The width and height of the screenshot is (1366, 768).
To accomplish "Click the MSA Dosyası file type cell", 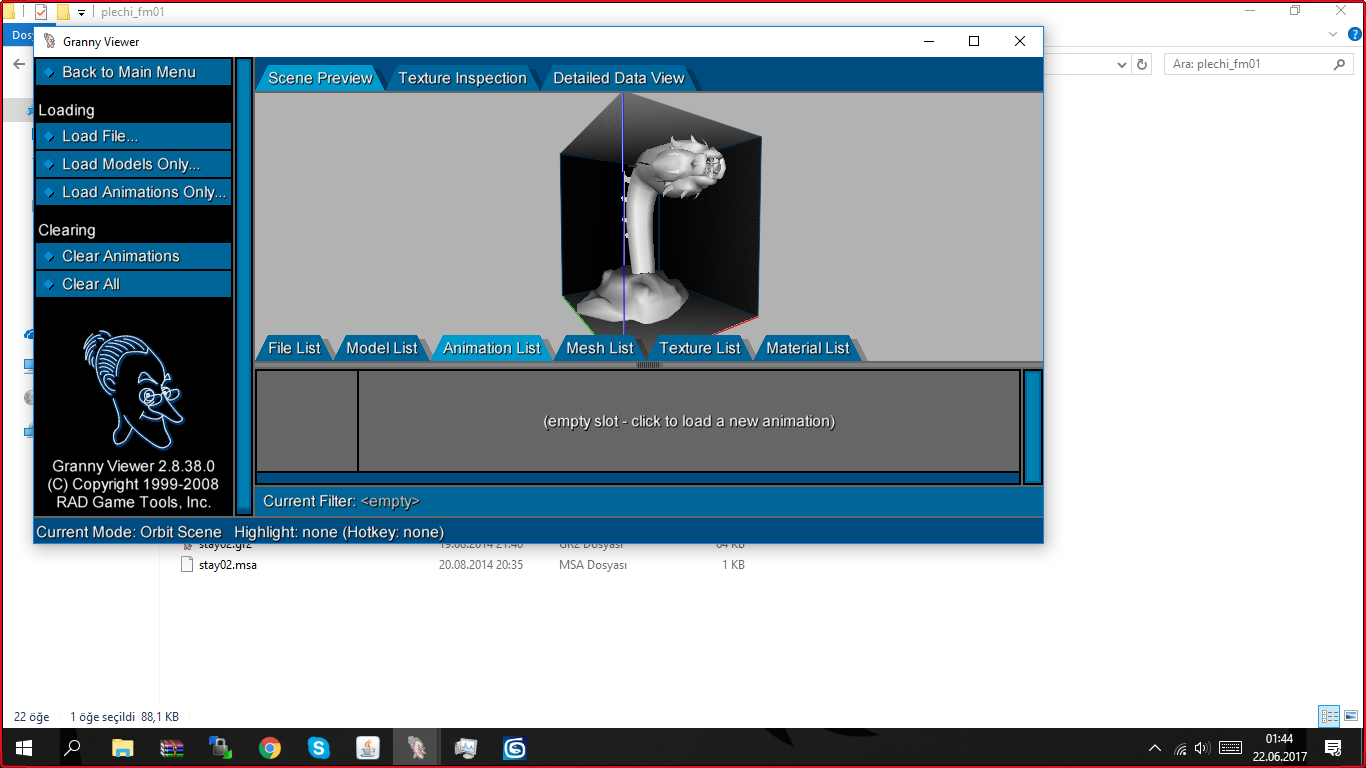I will tap(593, 565).
